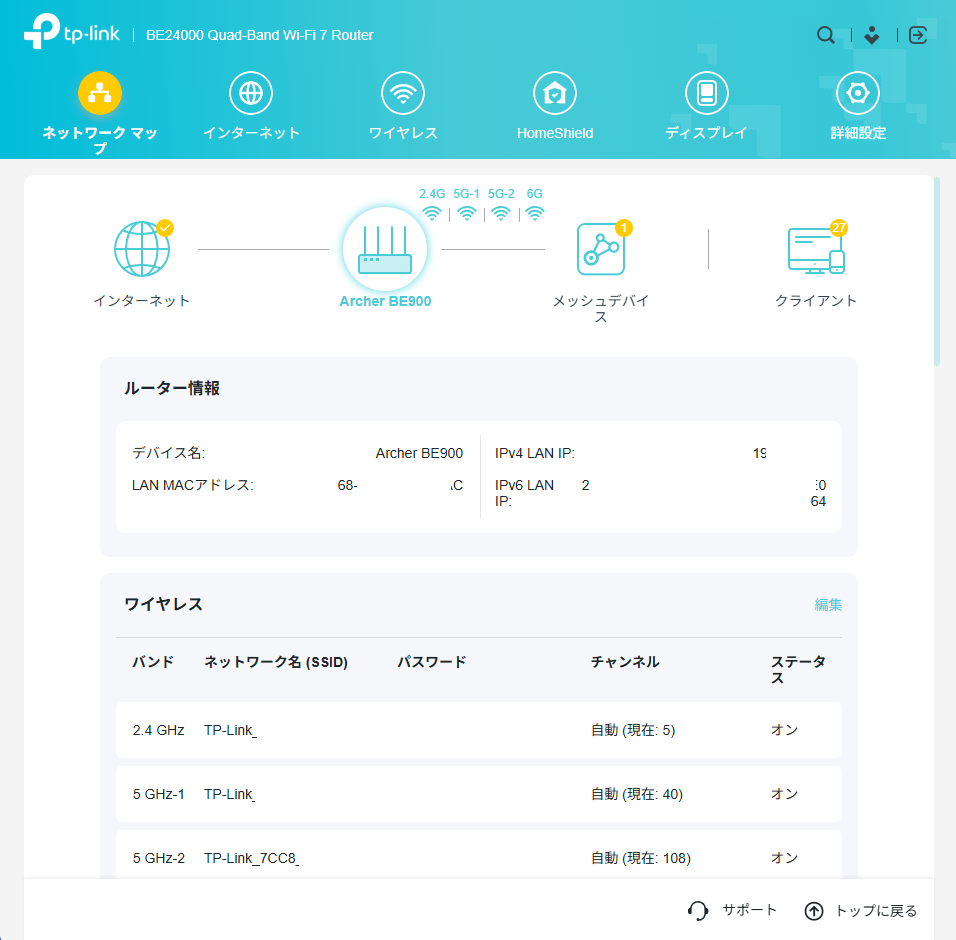Click the パスワード column header
Image resolution: width=956 pixels, height=940 pixels.
432,662
